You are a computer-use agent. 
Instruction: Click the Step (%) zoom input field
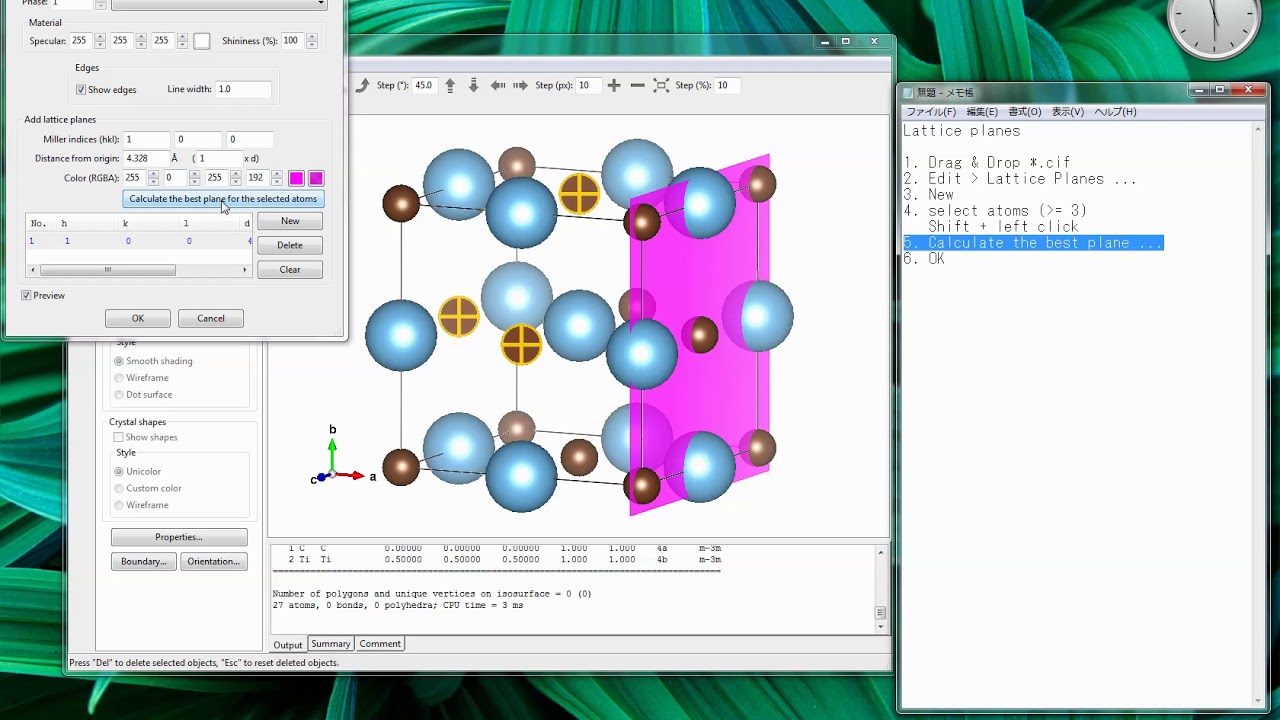click(x=727, y=86)
